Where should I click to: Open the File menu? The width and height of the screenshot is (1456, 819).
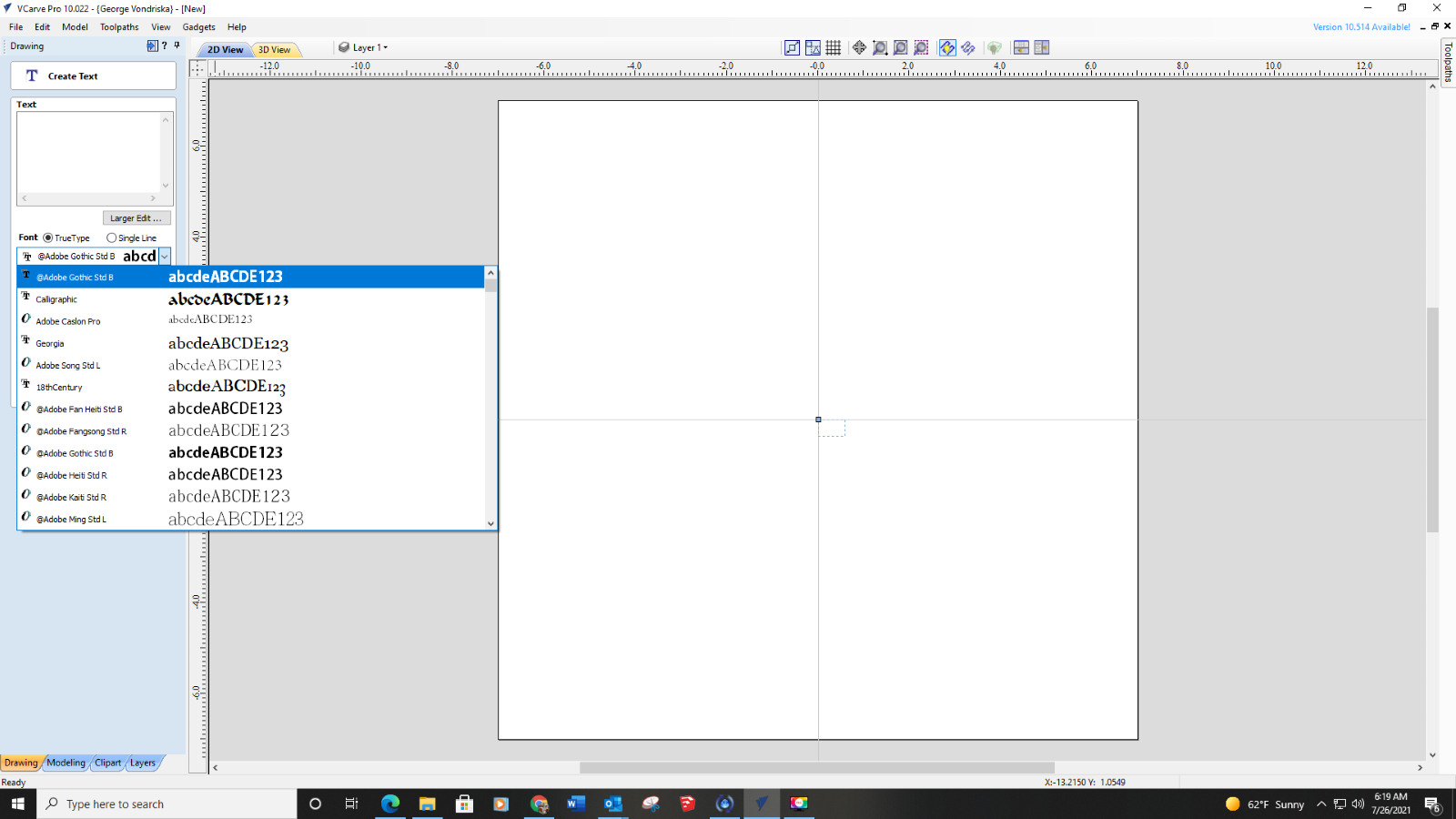click(15, 27)
